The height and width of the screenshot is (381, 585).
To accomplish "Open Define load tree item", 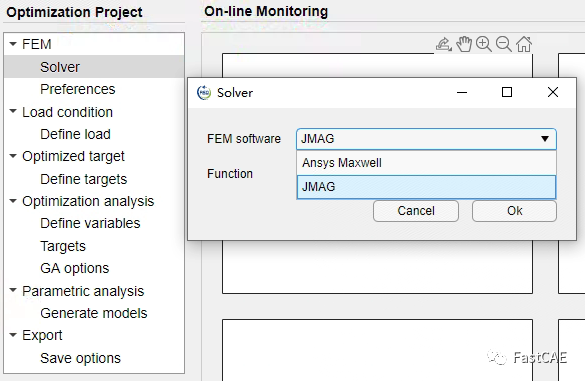I will click(75, 134).
